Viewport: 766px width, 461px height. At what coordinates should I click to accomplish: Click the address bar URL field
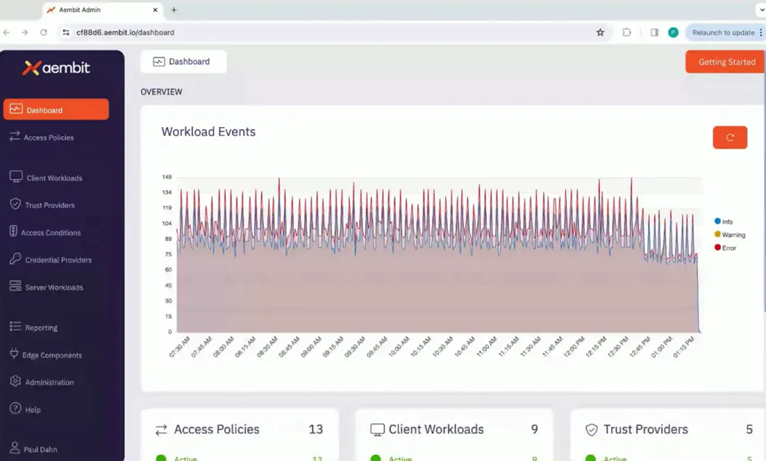[x=332, y=32]
